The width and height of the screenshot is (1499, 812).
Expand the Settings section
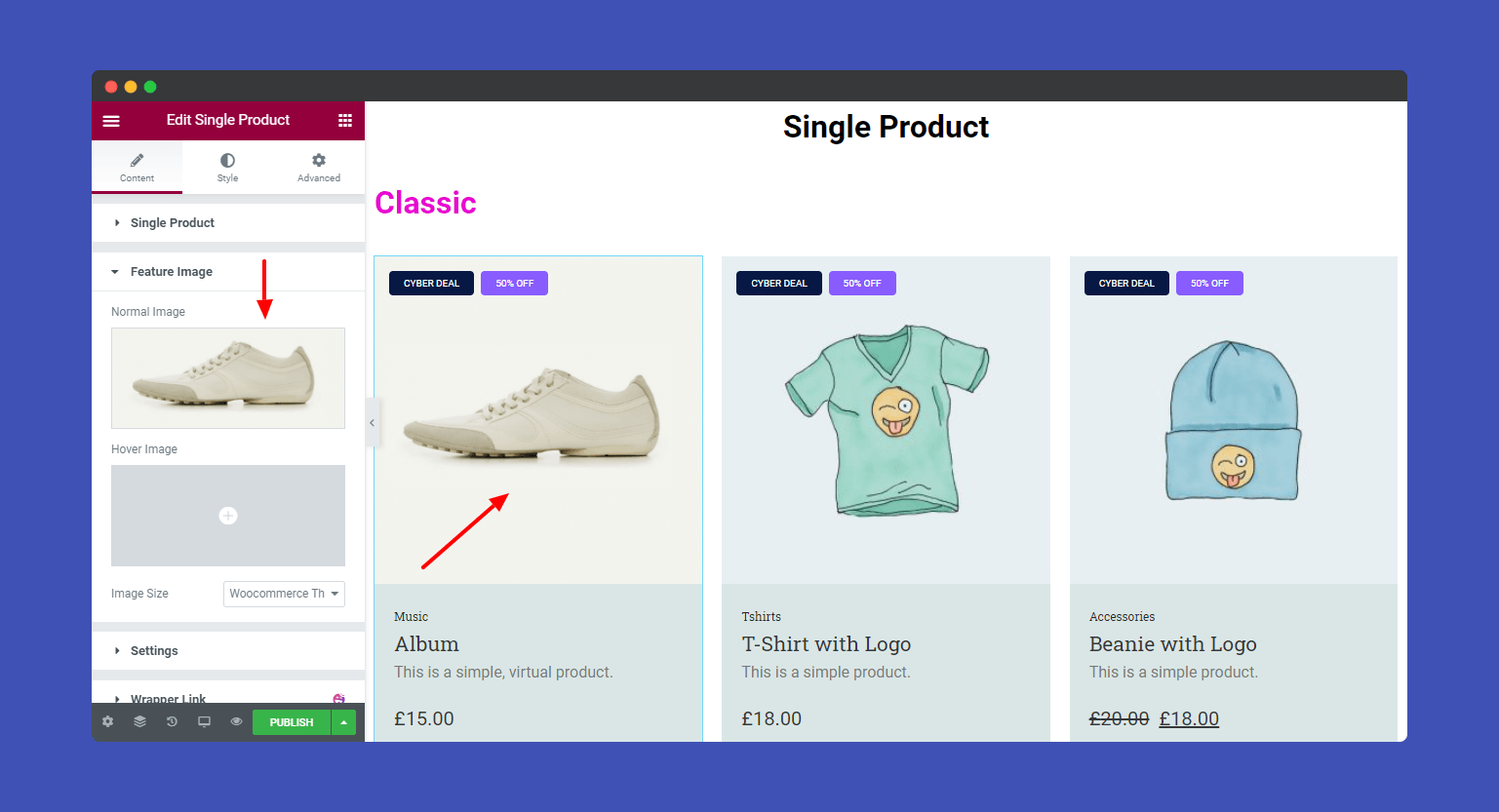153,650
